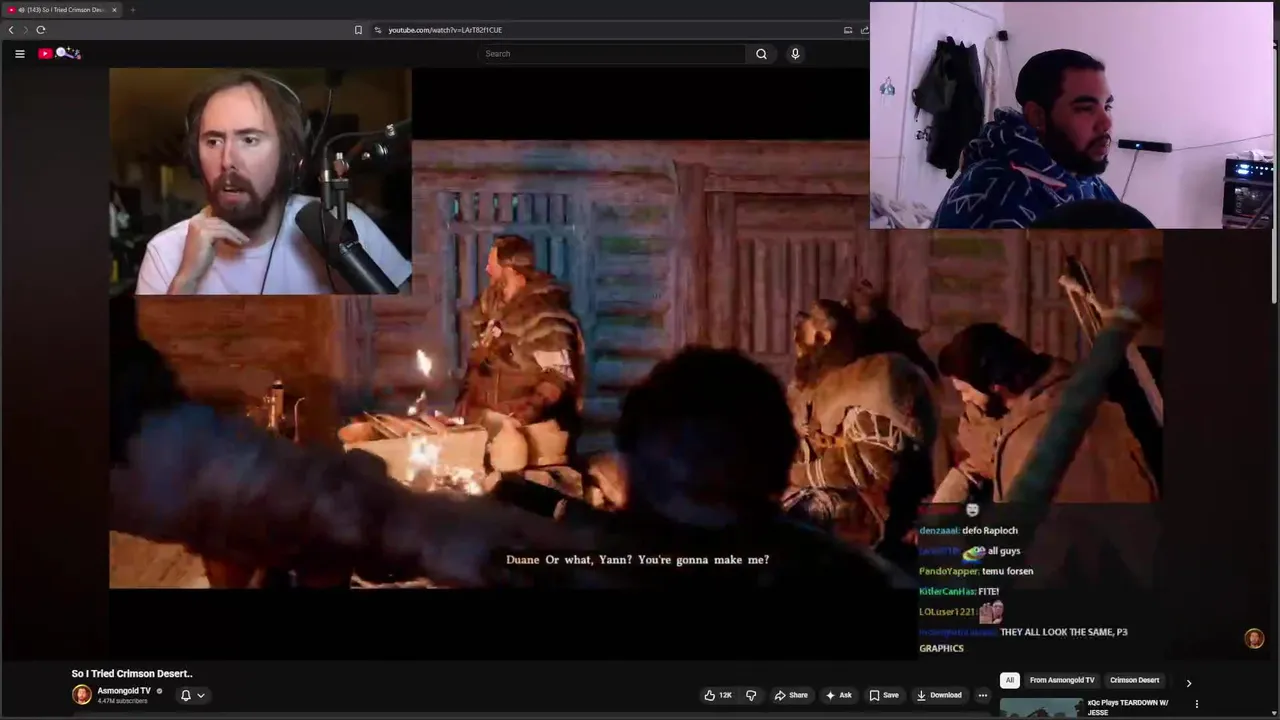Select the 'Crimson Desert' chip
Image resolution: width=1280 pixels, height=720 pixels.
1135,680
